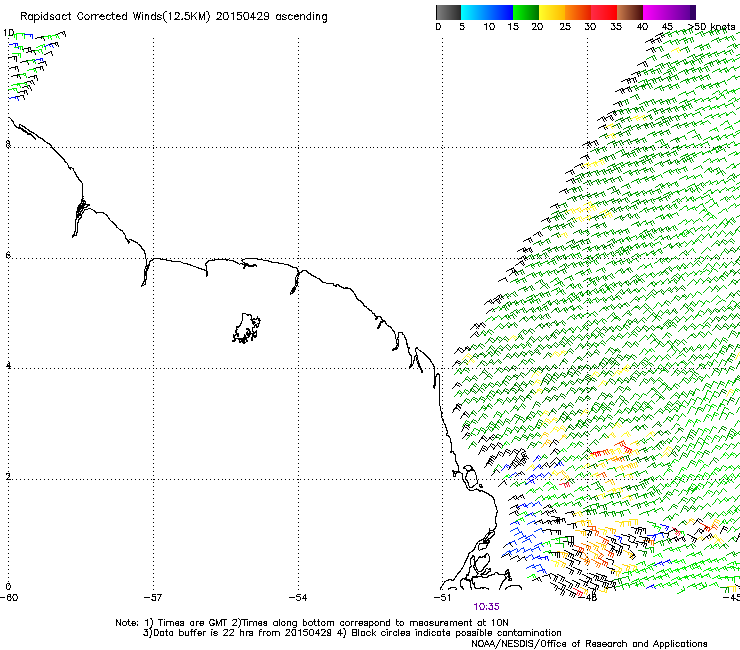Click the purple "10:35" swath time label
This screenshot has width=740, height=650.
487,607
